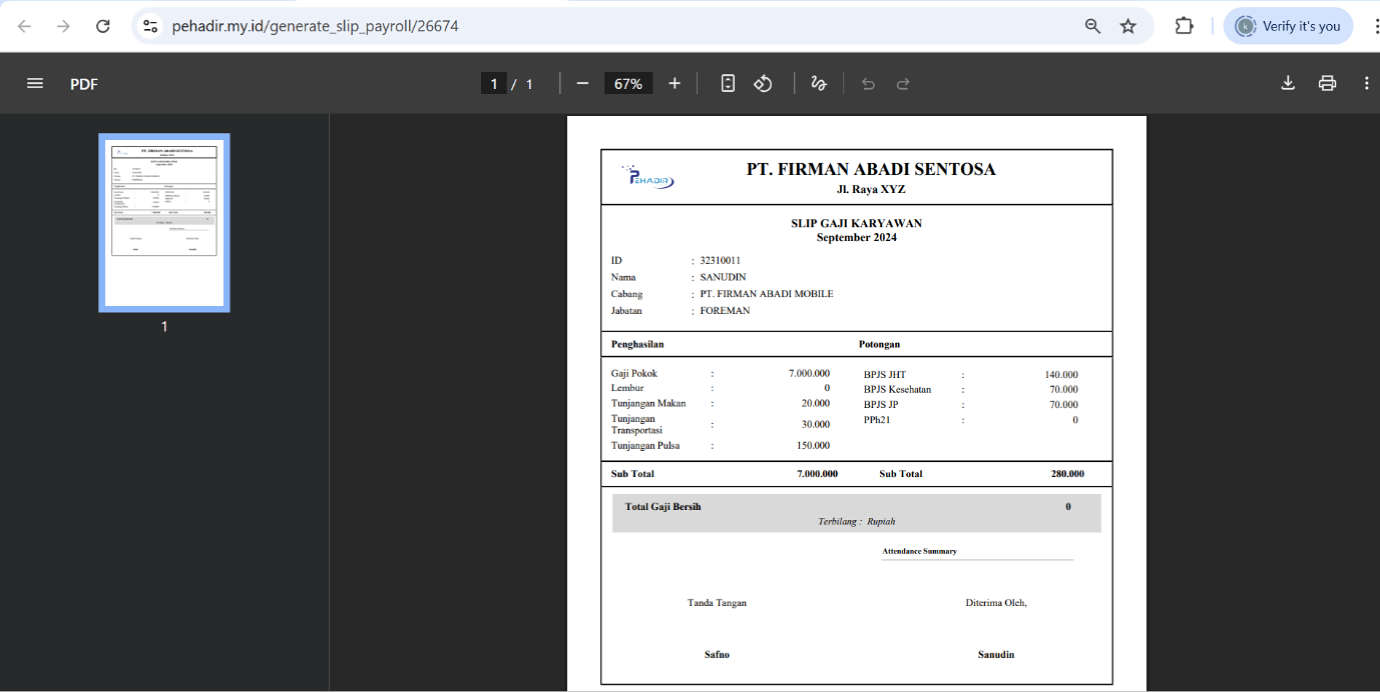Open more PDF options menu
The image size is (1380, 692).
pos(1367,83)
